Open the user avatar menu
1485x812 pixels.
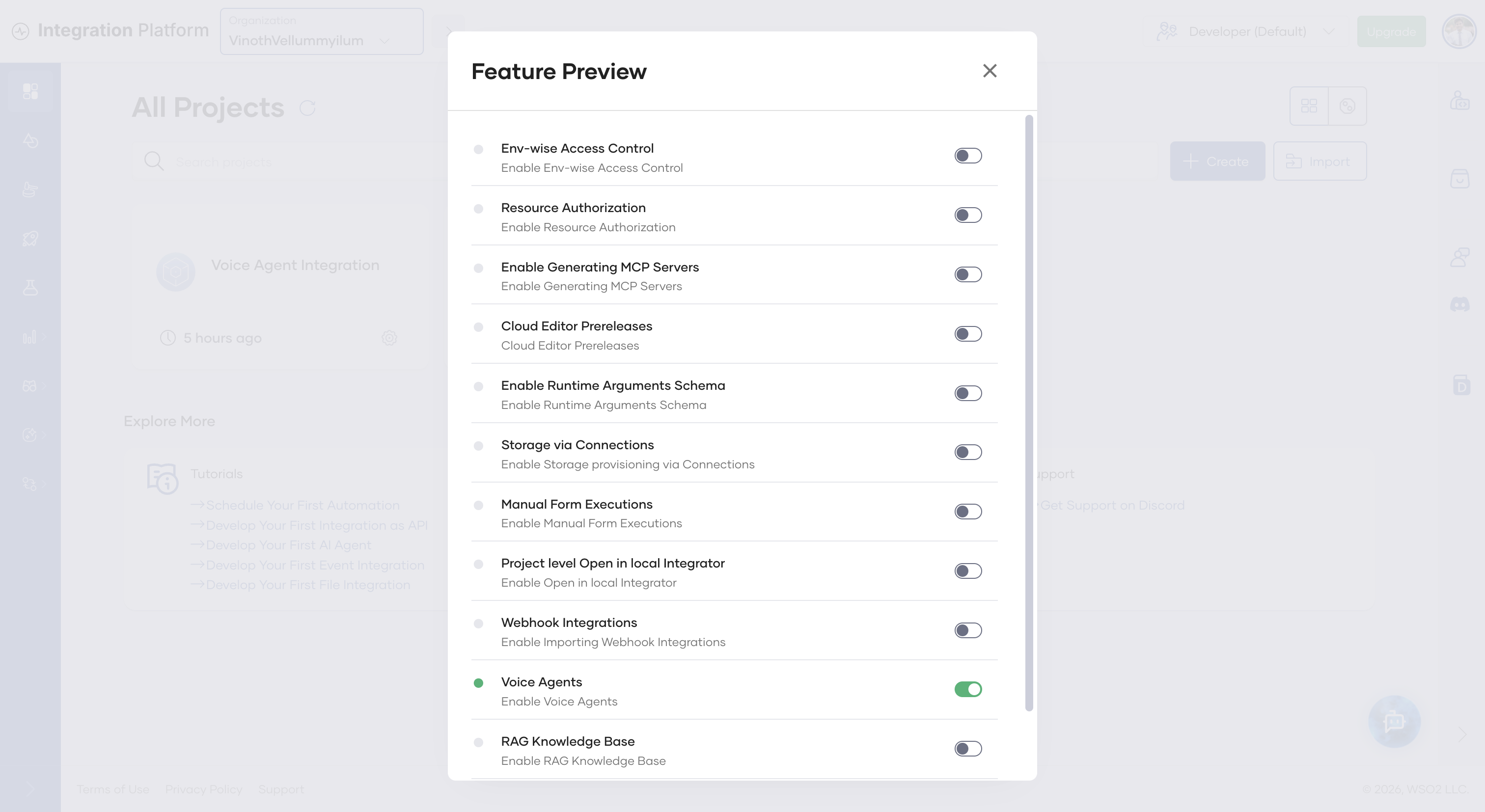pos(1459,32)
